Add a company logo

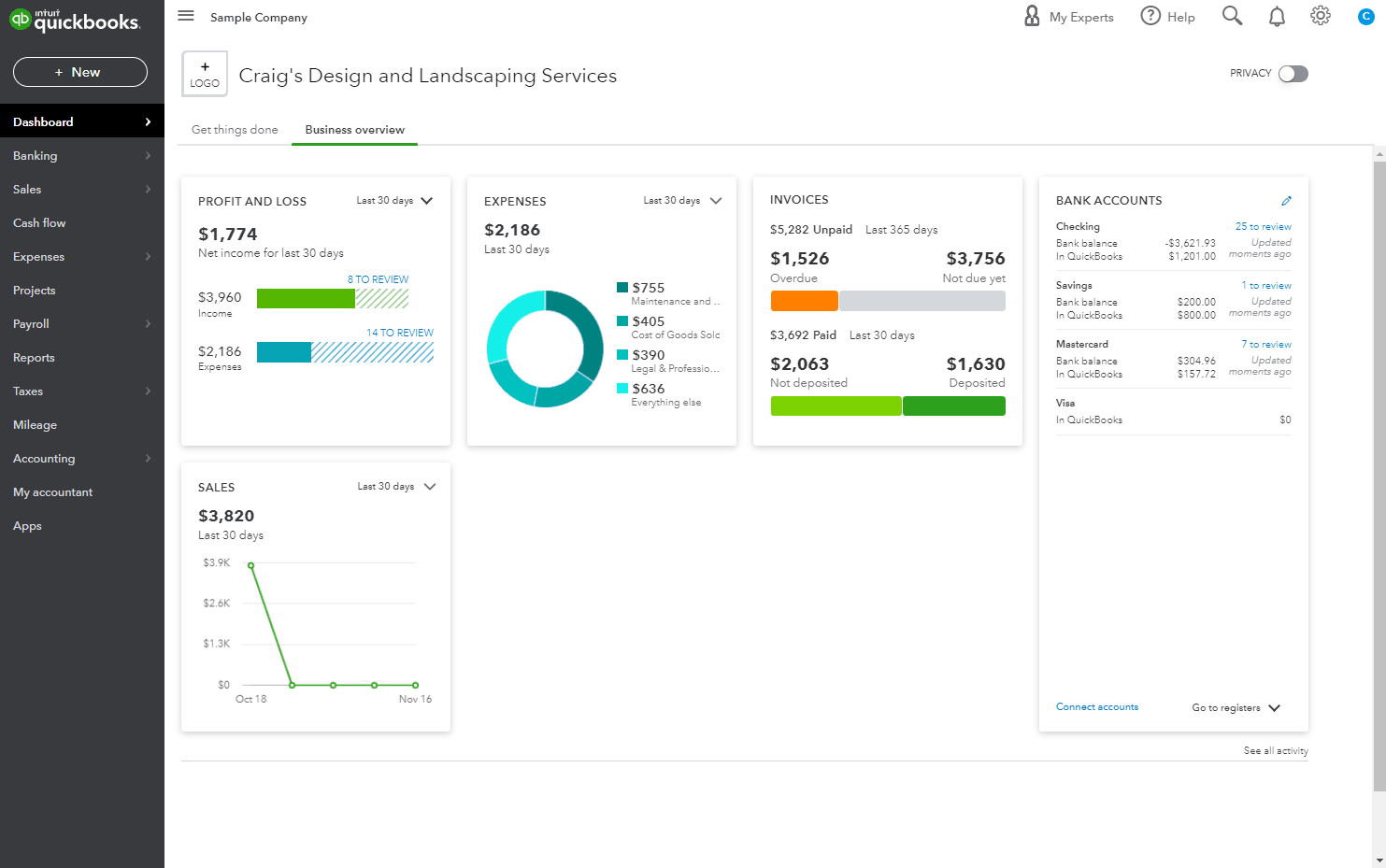coord(205,75)
